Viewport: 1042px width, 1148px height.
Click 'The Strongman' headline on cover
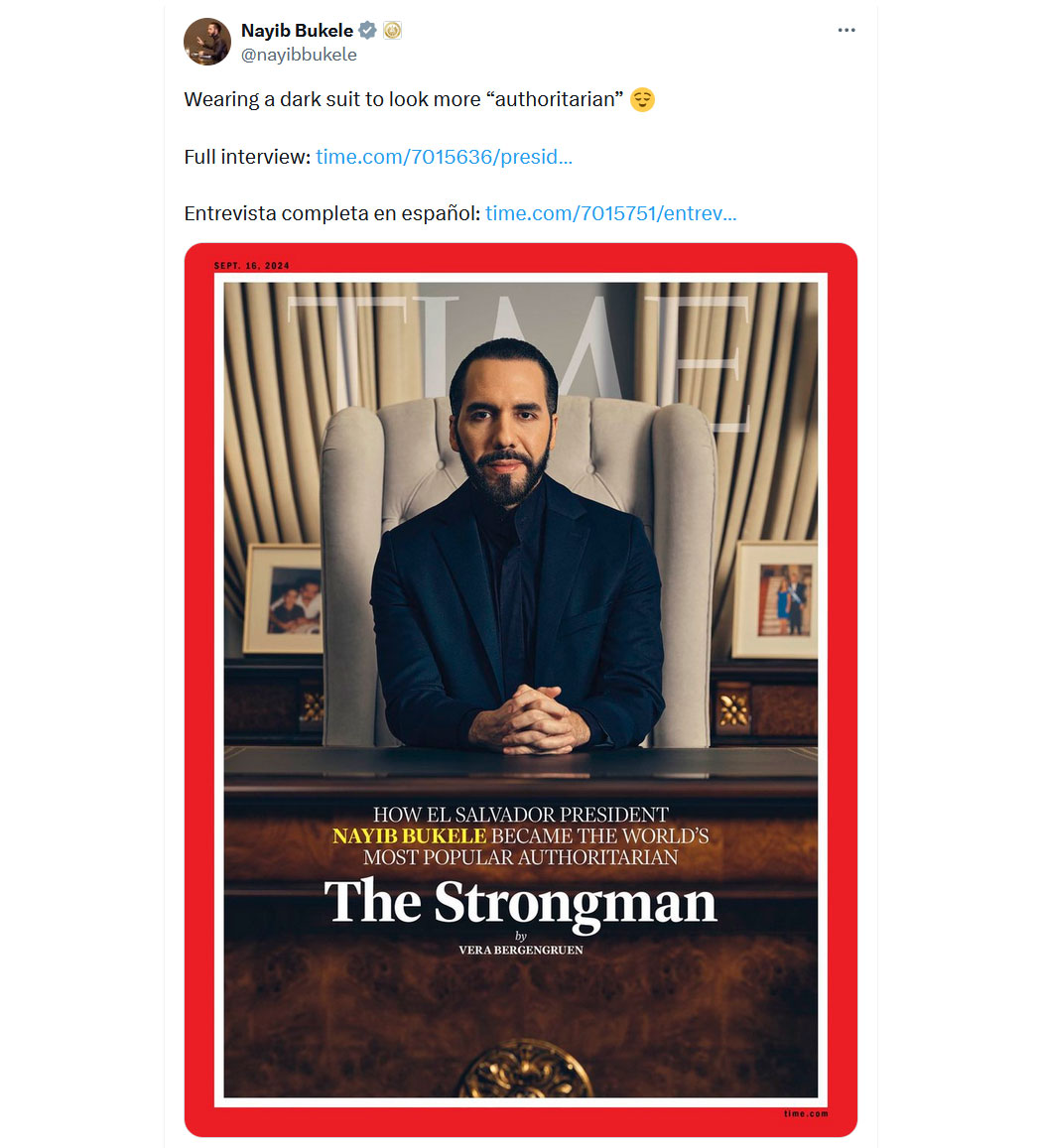521,903
